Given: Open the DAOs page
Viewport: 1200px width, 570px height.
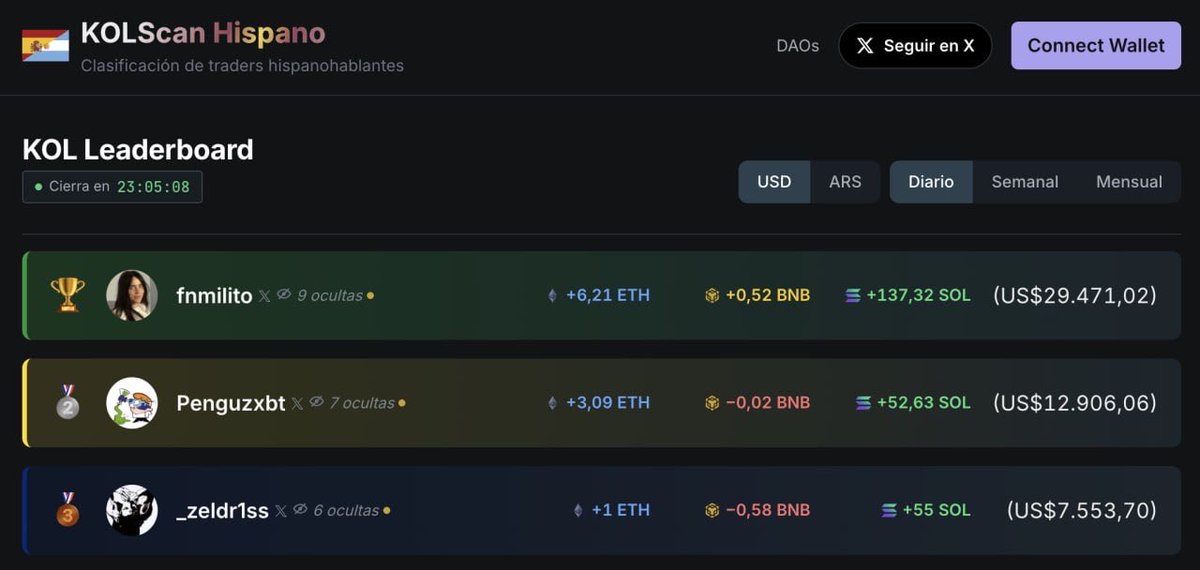Looking at the screenshot, I should pyautogui.click(x=797, y=46).
